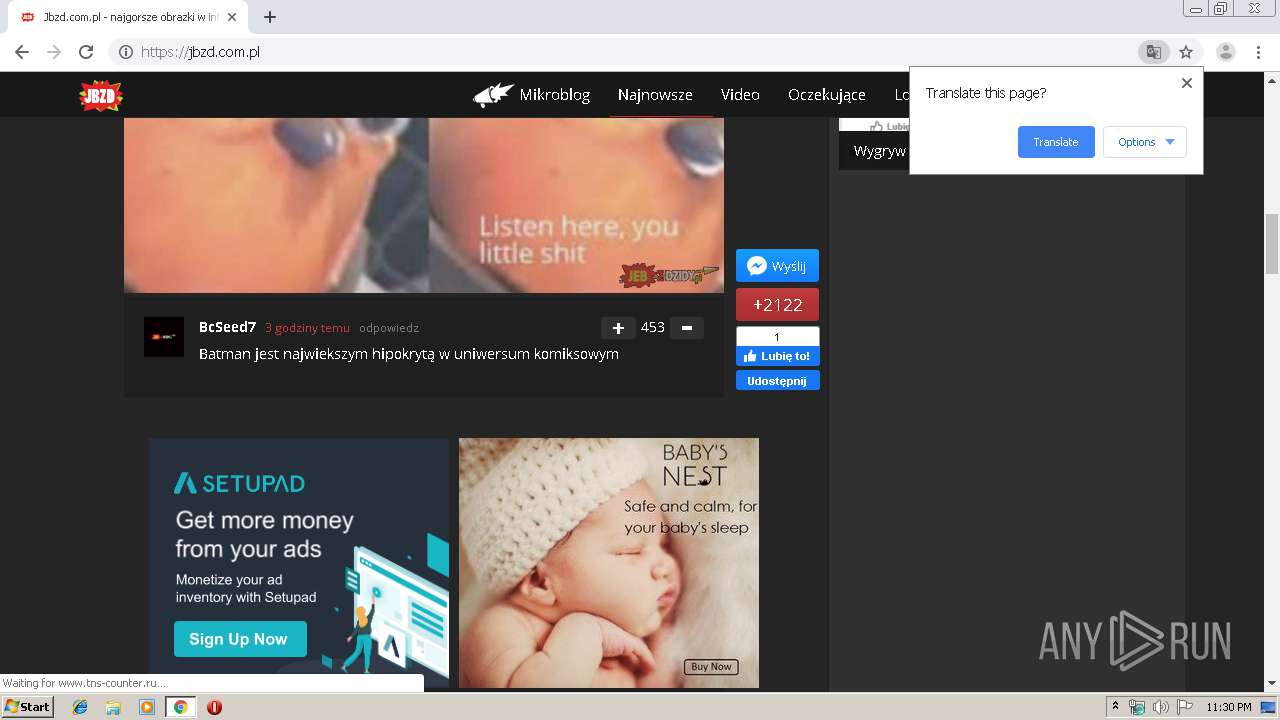Close the Translate this page popup
The width and height of the screenshot is (1280, 720).
tap(1187, 83)
